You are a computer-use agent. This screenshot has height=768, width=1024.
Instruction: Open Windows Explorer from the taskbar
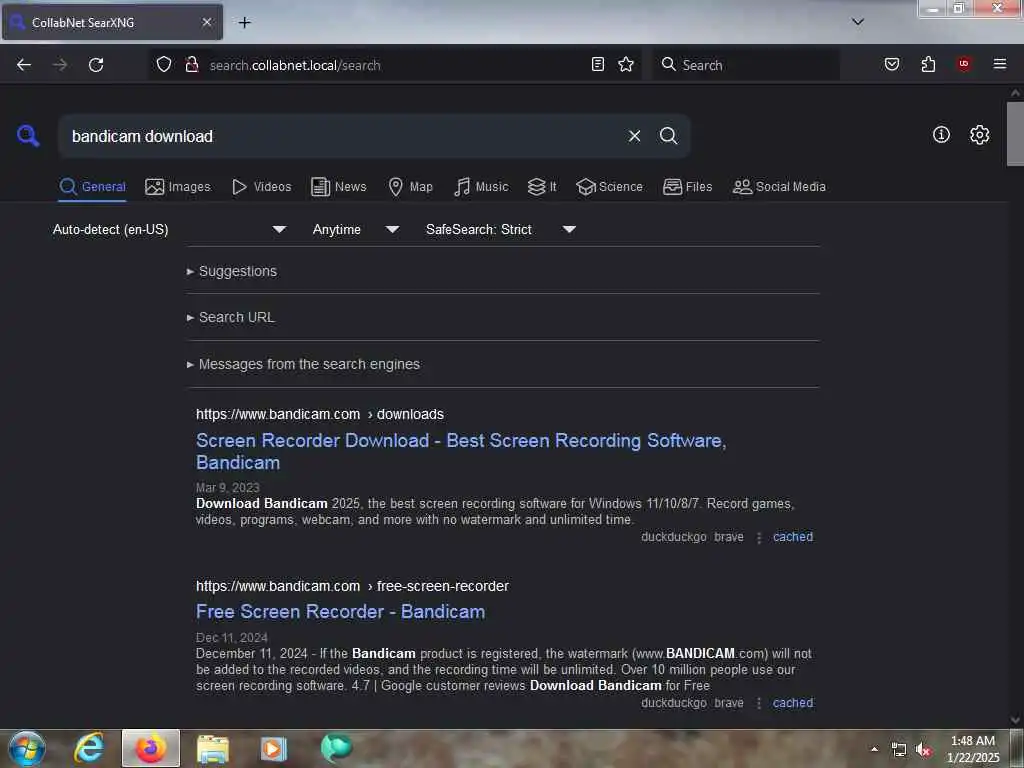(x=213, y=748)
